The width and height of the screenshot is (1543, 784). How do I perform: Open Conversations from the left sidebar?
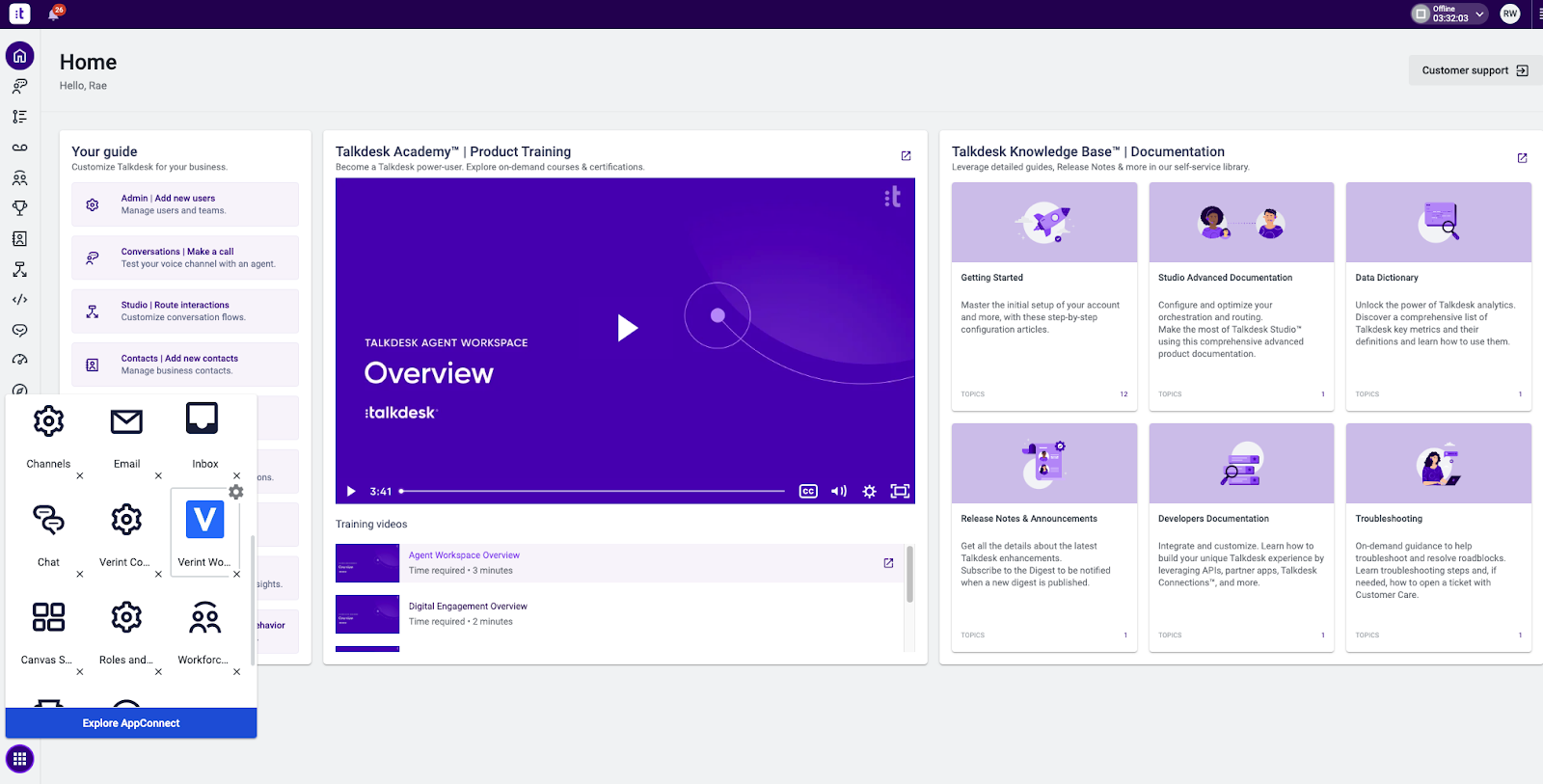[19, 86]
